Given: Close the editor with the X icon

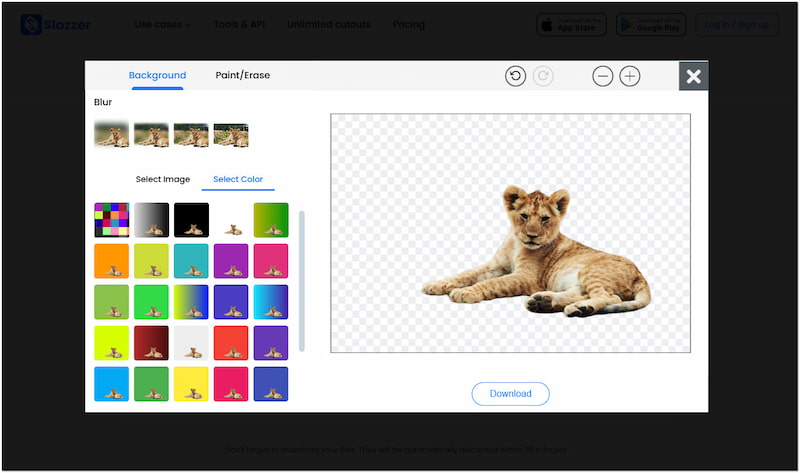Looking at the screenshot, I should [693, 76].
